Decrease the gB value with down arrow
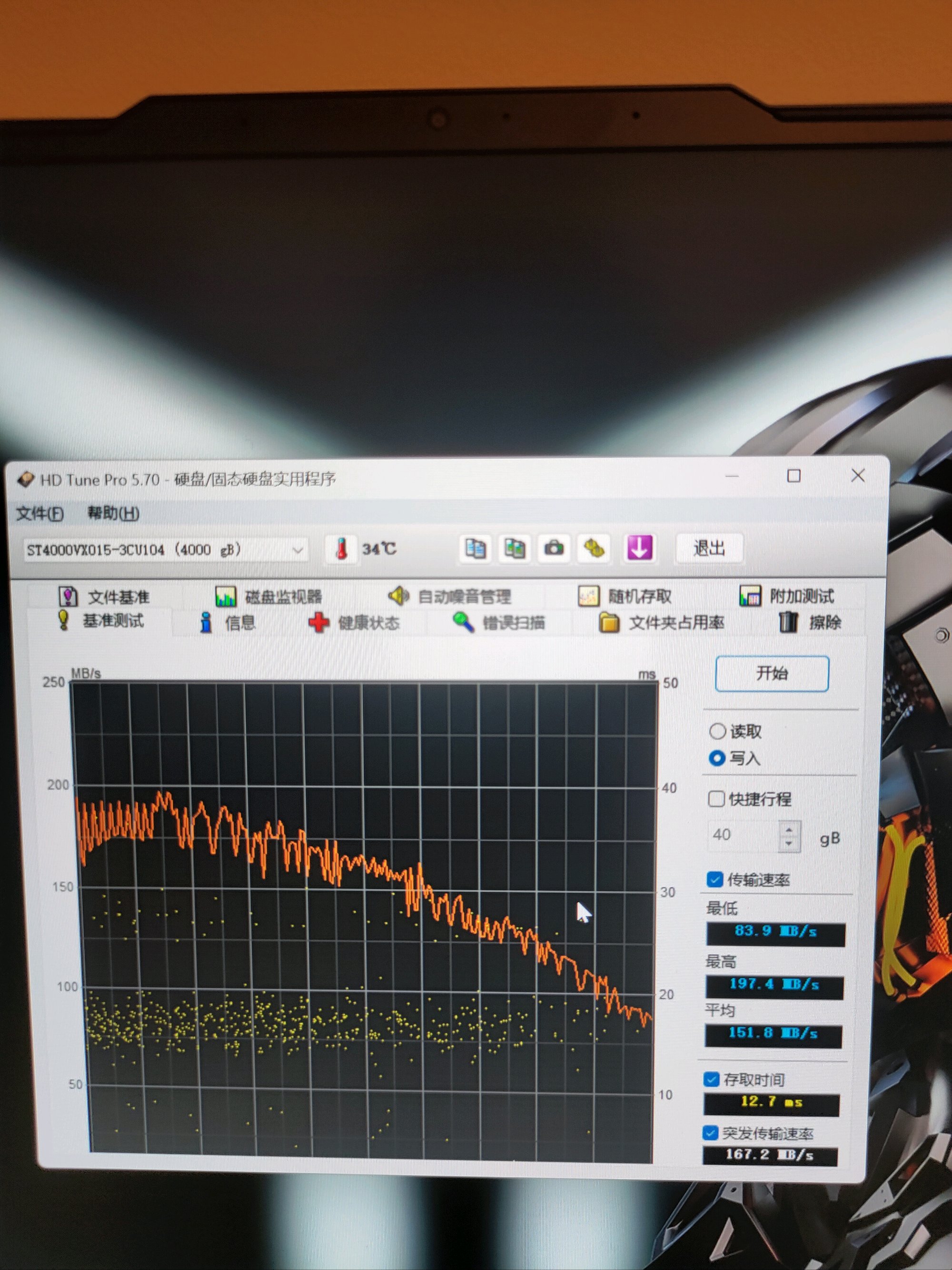The height and width of the screenshot is (1270, 952). point(790,843)
